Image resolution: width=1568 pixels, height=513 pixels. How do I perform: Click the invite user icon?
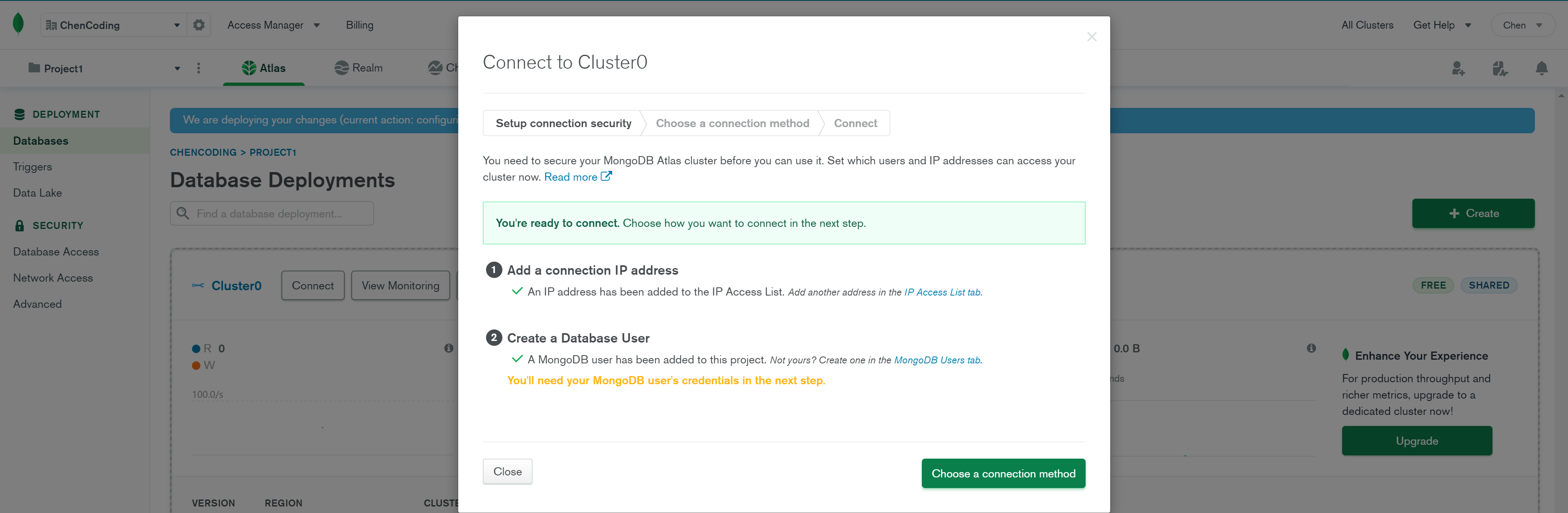click(x=1459, y=68)
